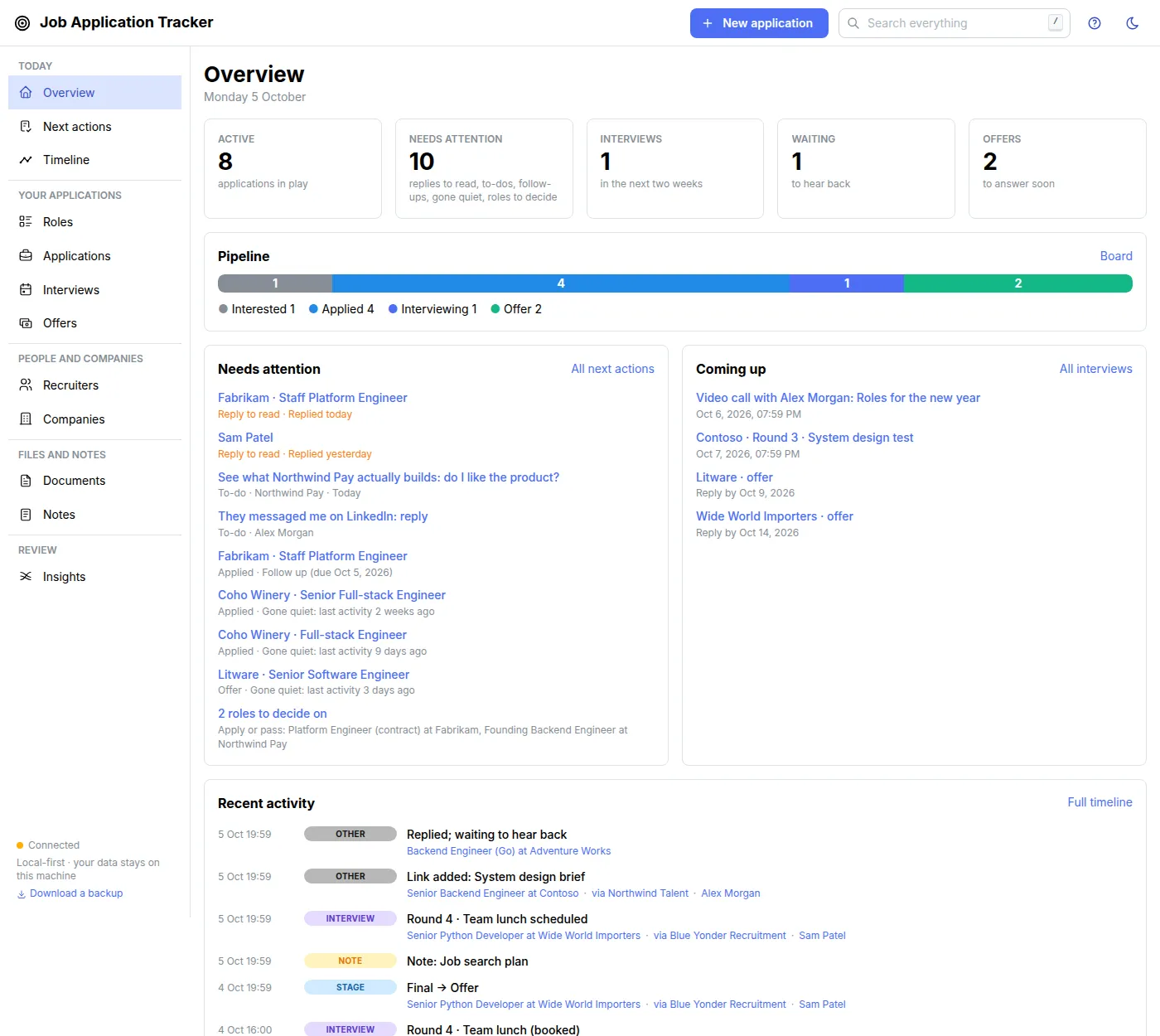Viewport: 1160px width, 1036px height.
Task: Click the Notes icon in the sidebar
Action: coord(26,515)
